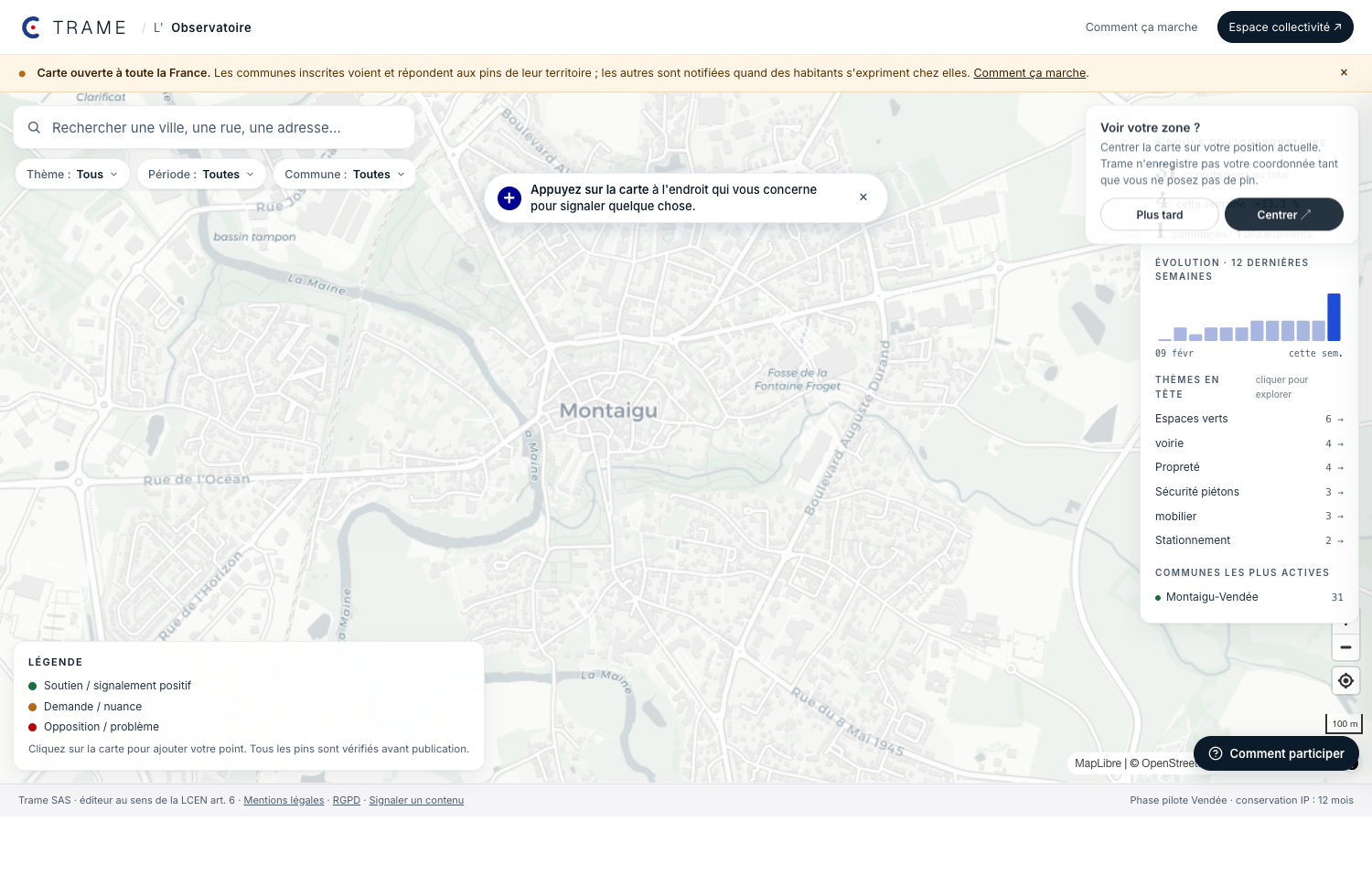This screenshot has width=1372, height=896.
Task: Click the Centrer button
Action: (x=1284, y=215)
